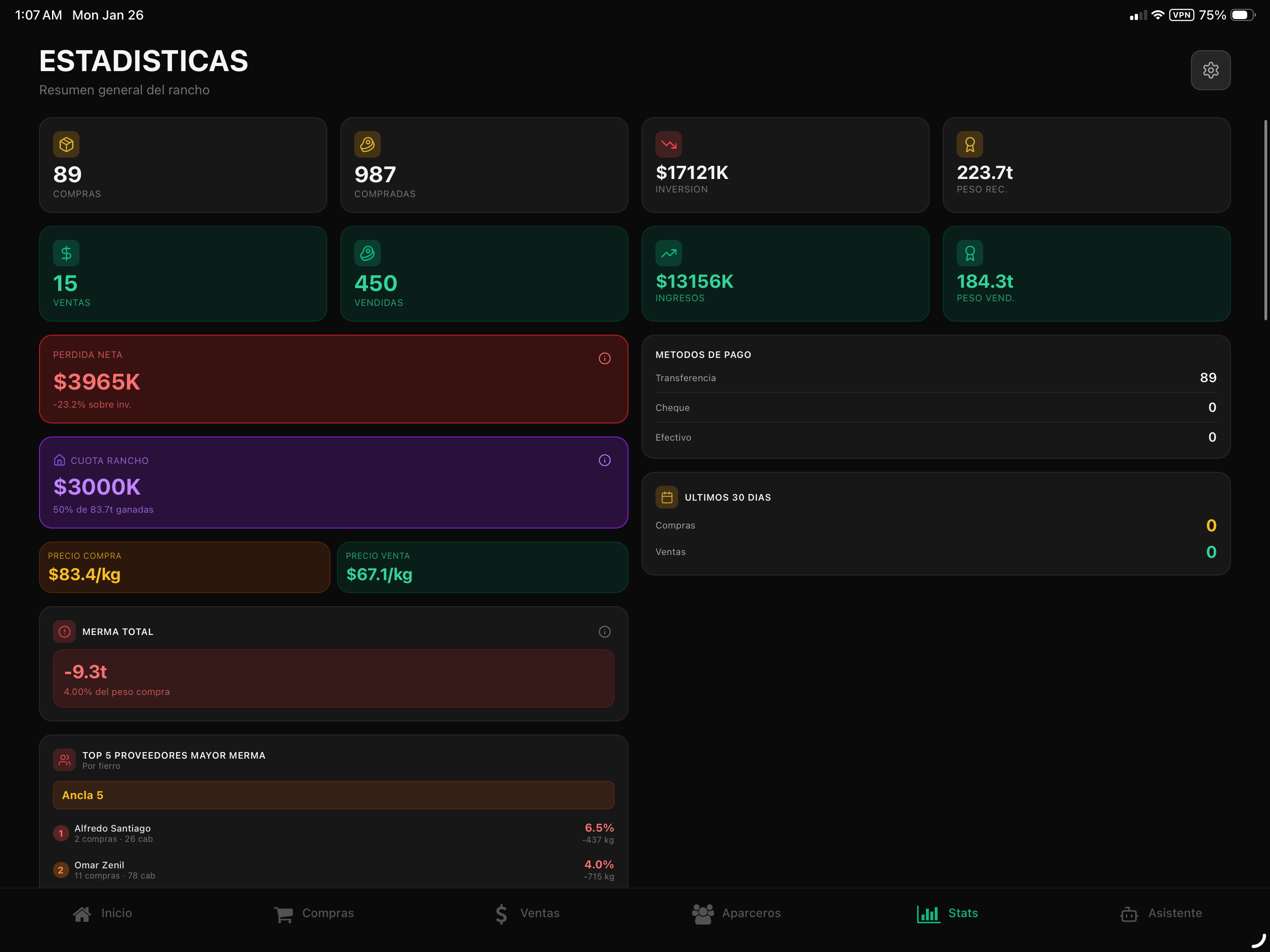Tap the Wi-Fi icon in status bar
The height and width of the screenshot is (952, 1270).
click(1158, 15)
